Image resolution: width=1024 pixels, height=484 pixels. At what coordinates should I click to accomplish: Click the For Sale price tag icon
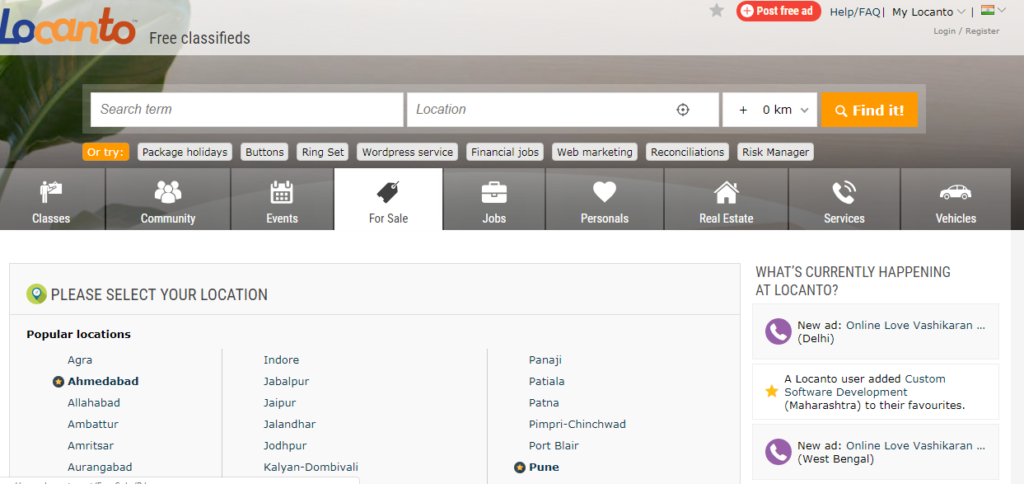388,192
